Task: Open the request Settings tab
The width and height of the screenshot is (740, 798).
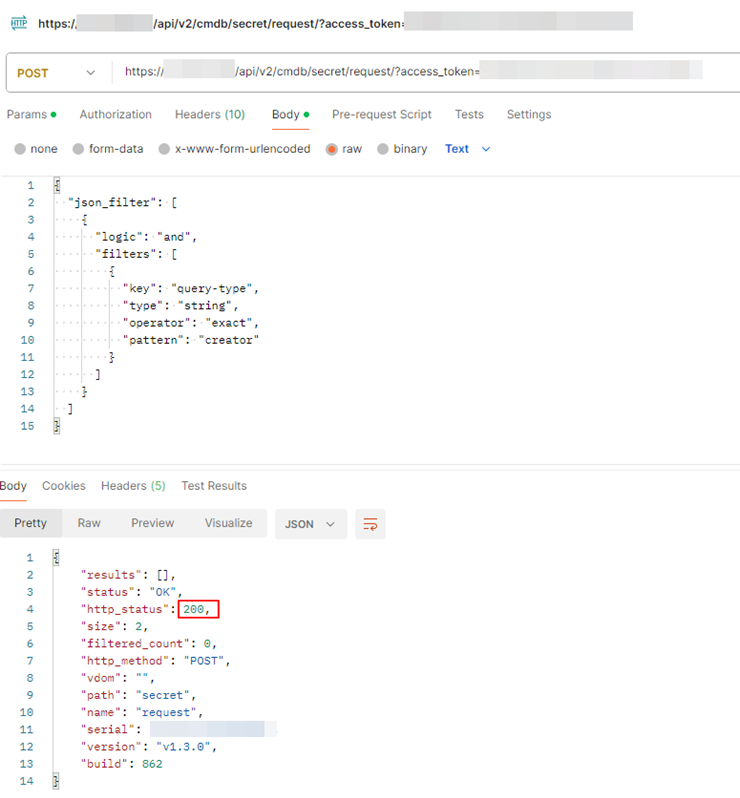Action: (529, 115)
